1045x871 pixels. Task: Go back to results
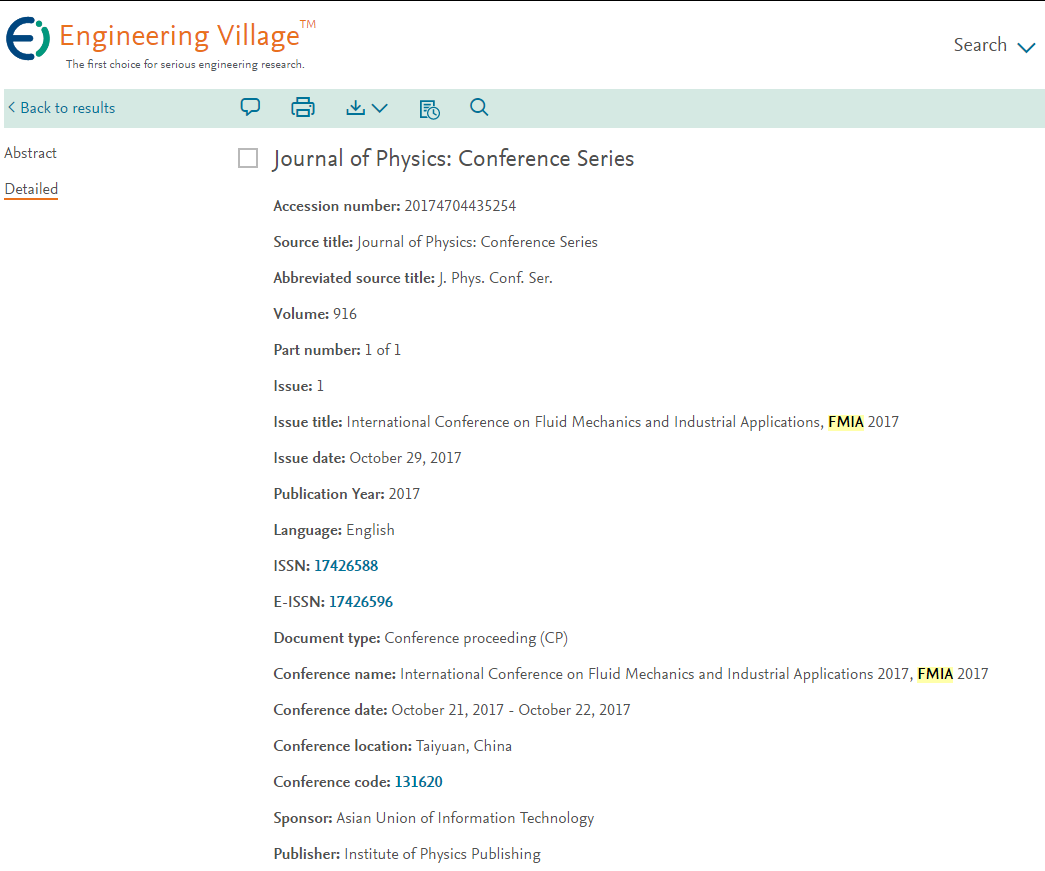[61, 108]
